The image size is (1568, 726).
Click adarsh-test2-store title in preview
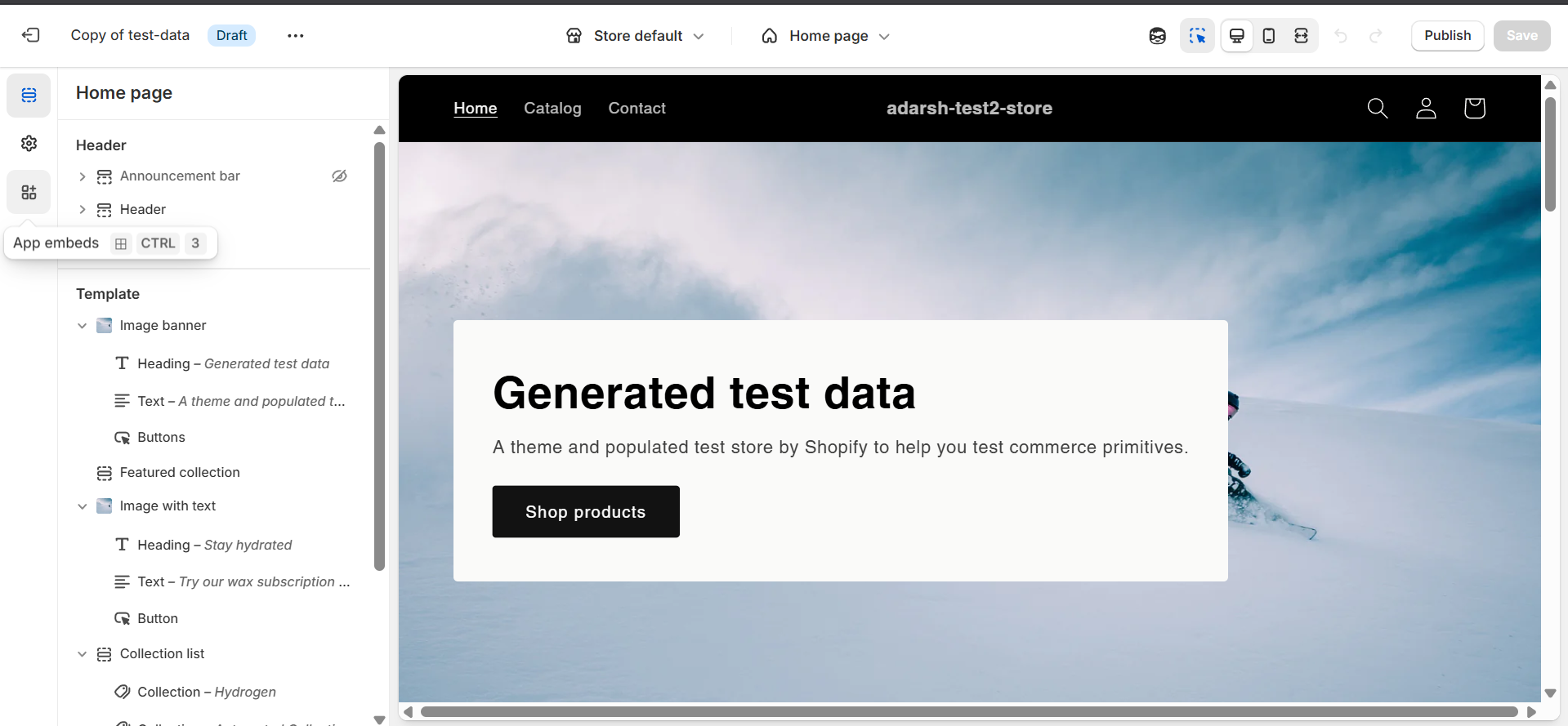click(969, 108)
